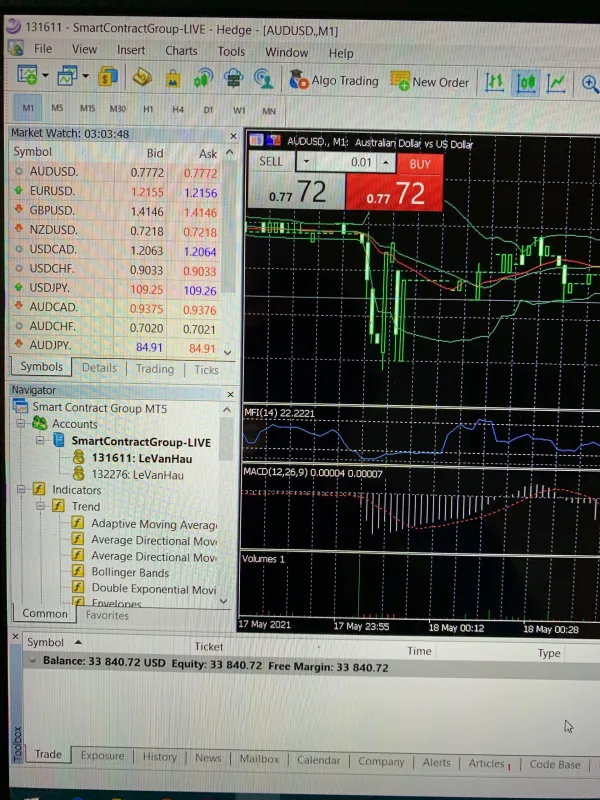The width and height of the screenshot is (600, 800).
Task: Click the shopping bag Market icon
Action: [173, 78]
